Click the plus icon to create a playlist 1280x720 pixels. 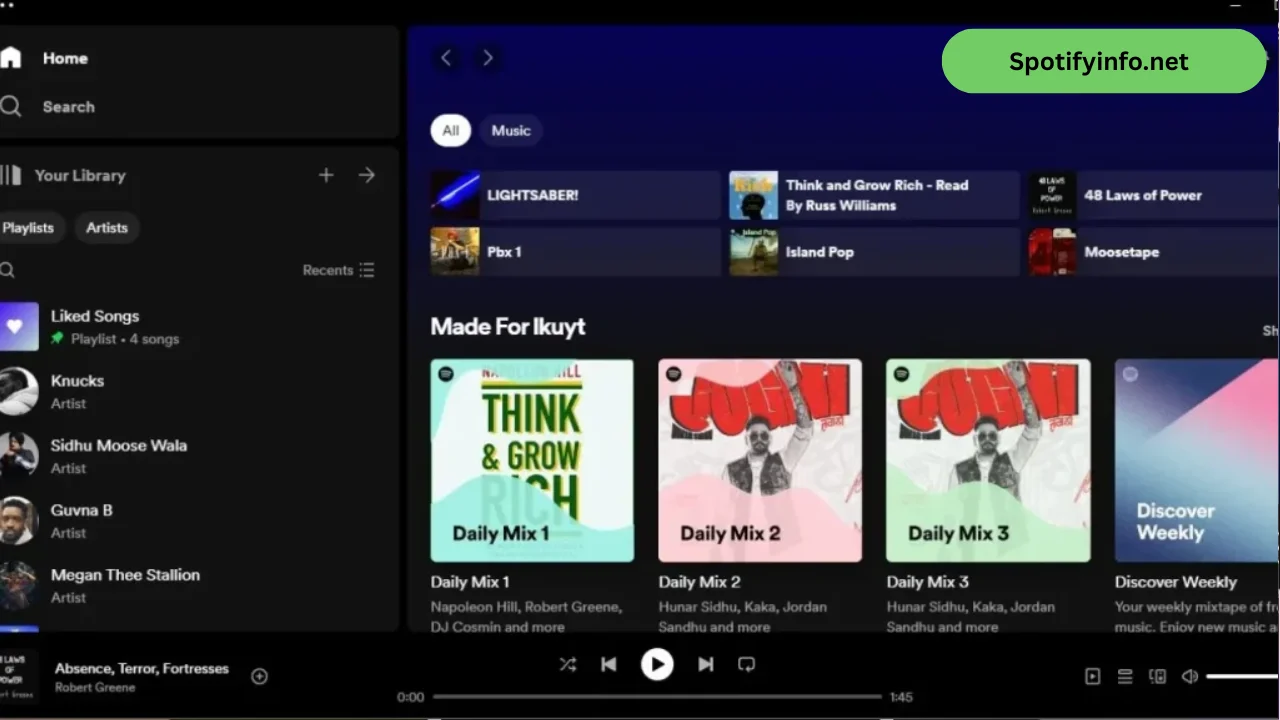coord(326,175)
